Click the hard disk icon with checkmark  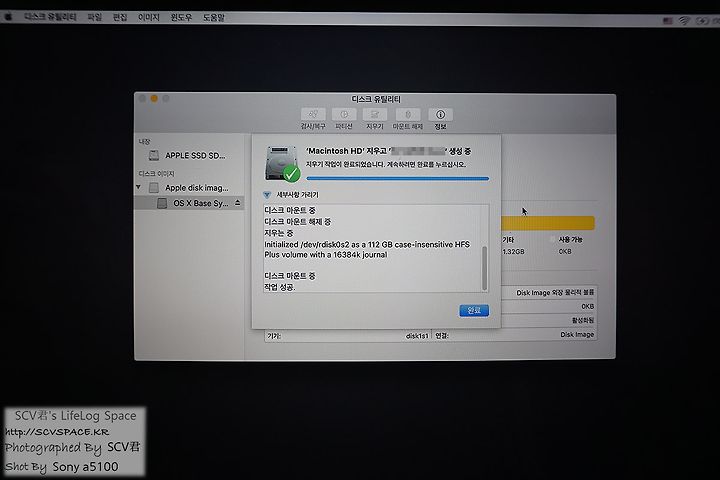tap(282, 164)
